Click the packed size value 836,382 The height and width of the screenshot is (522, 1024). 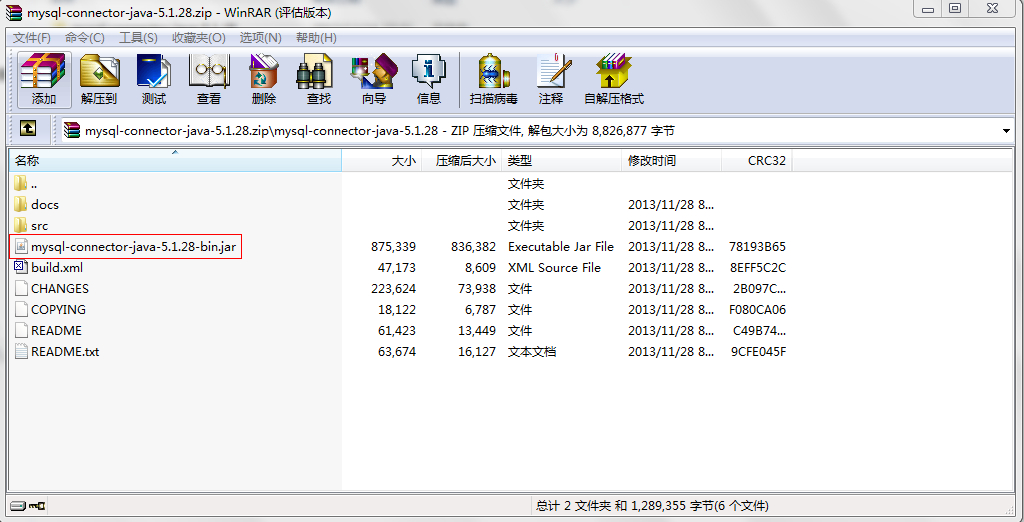pos(473,247)
